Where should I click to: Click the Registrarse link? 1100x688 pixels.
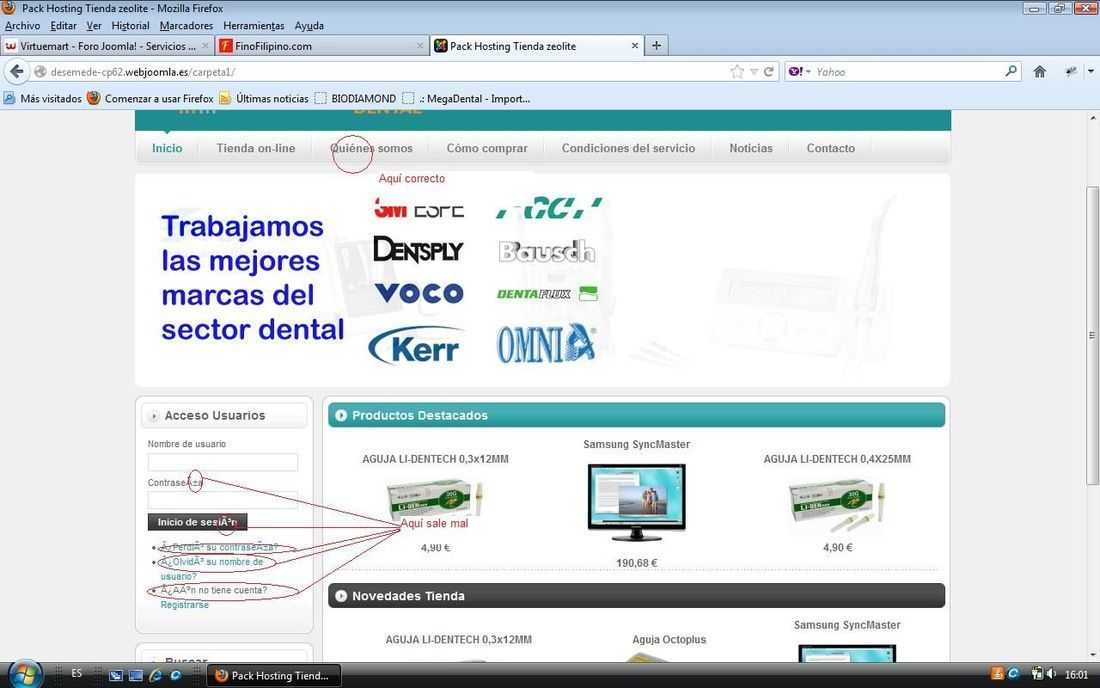(x=185, y=605)
